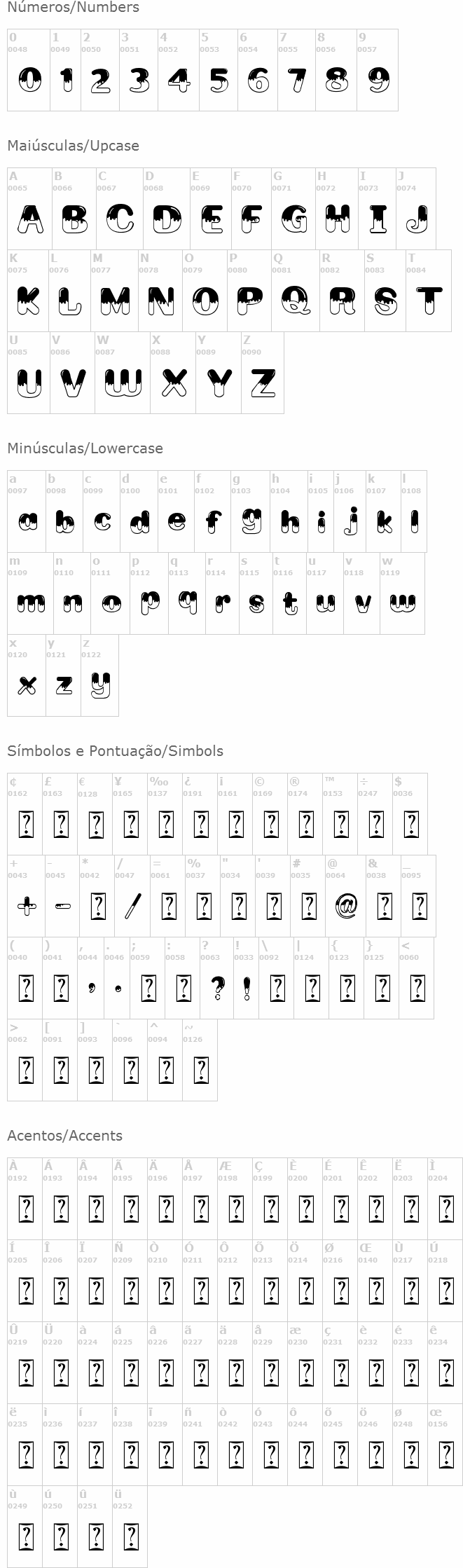Choose the lowercase t glyph preview

[x=290, y=603]
